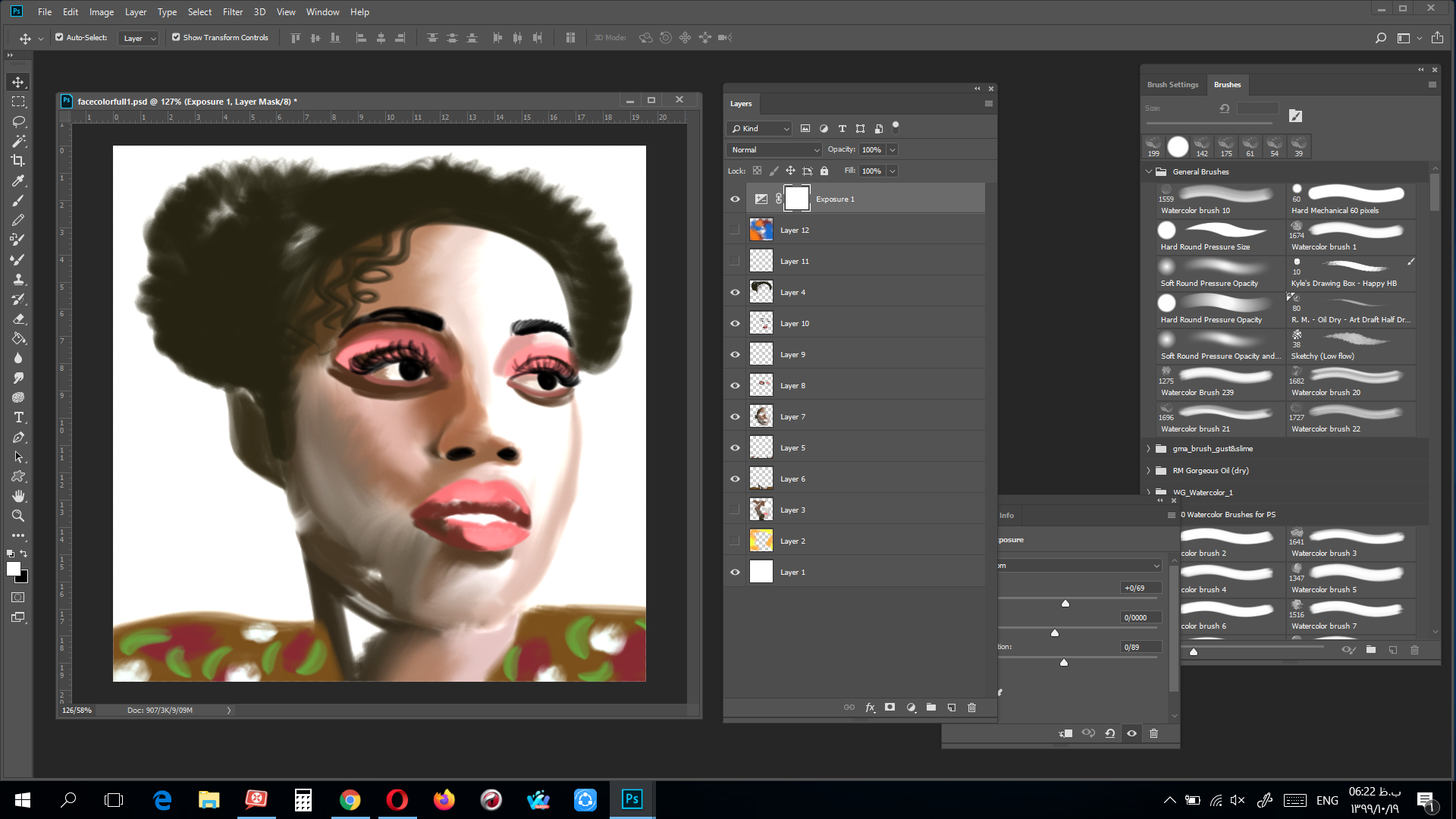Select the Zoom tool

point(18,516)
